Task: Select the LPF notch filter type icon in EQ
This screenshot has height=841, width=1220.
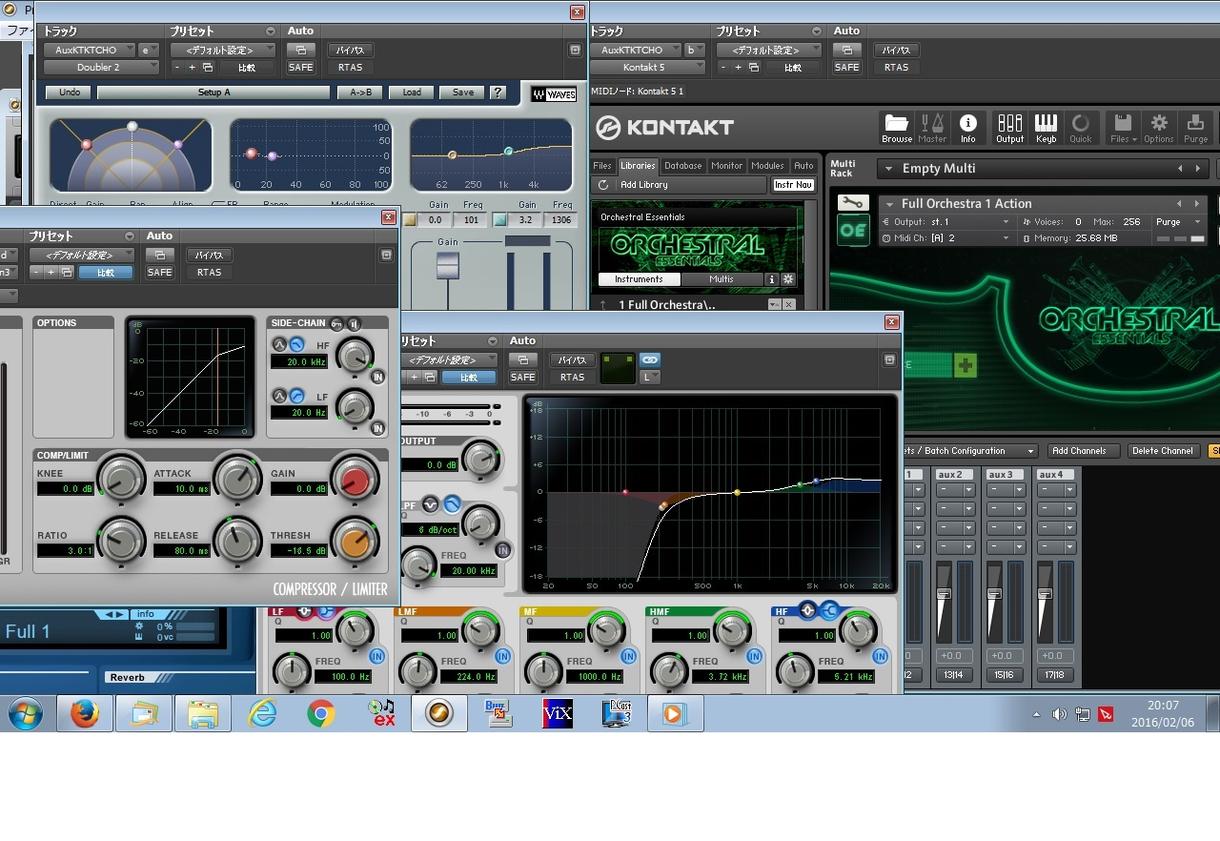Action: click(x=431, y=504)
